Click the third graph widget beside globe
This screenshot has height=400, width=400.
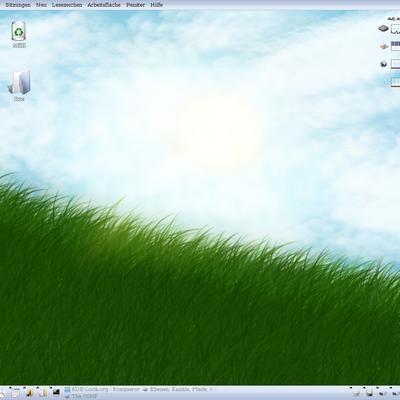tap(395, 64)
